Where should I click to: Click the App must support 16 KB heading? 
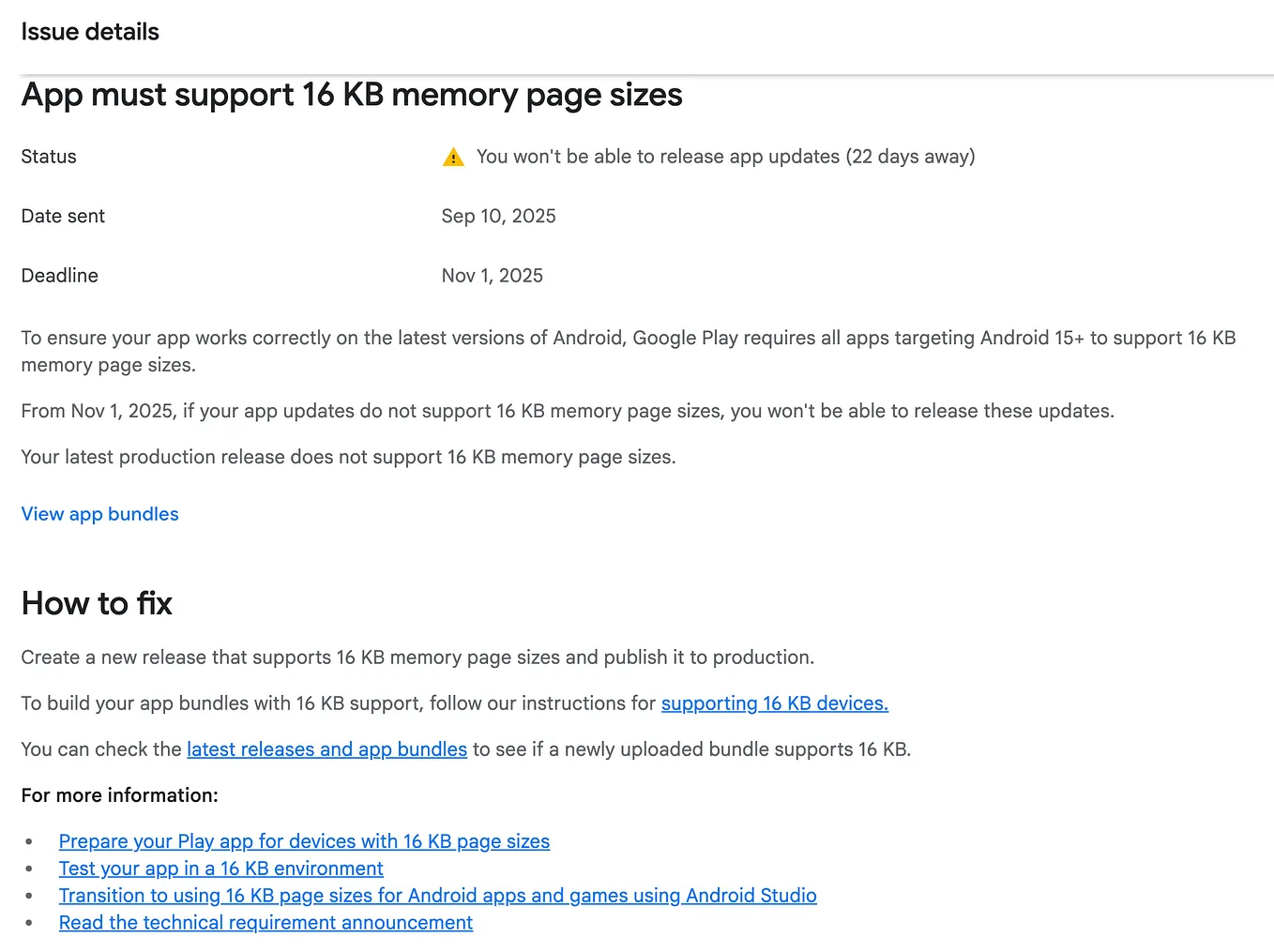coord(351,95)
